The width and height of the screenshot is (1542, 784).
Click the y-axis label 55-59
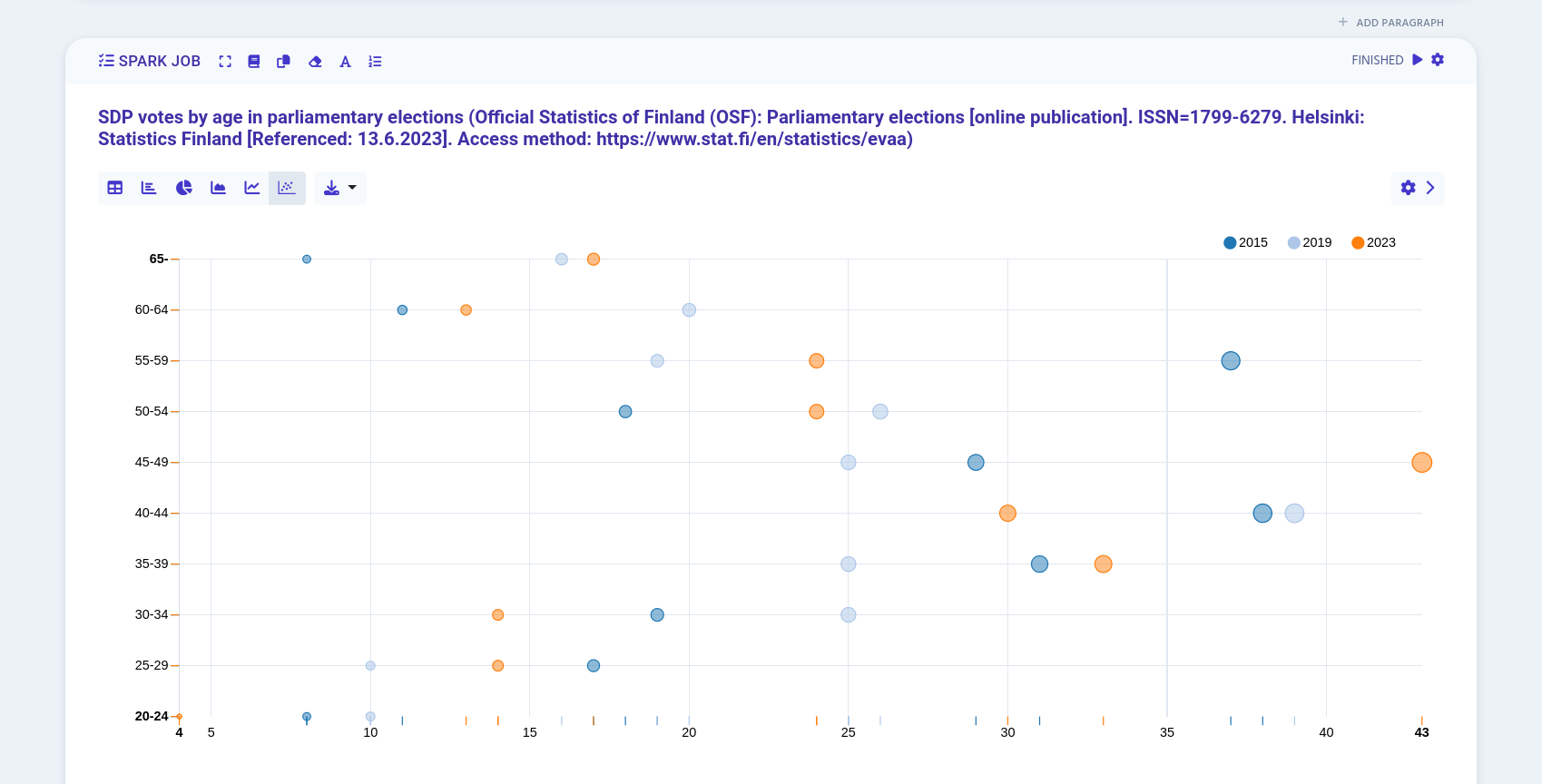152,360
